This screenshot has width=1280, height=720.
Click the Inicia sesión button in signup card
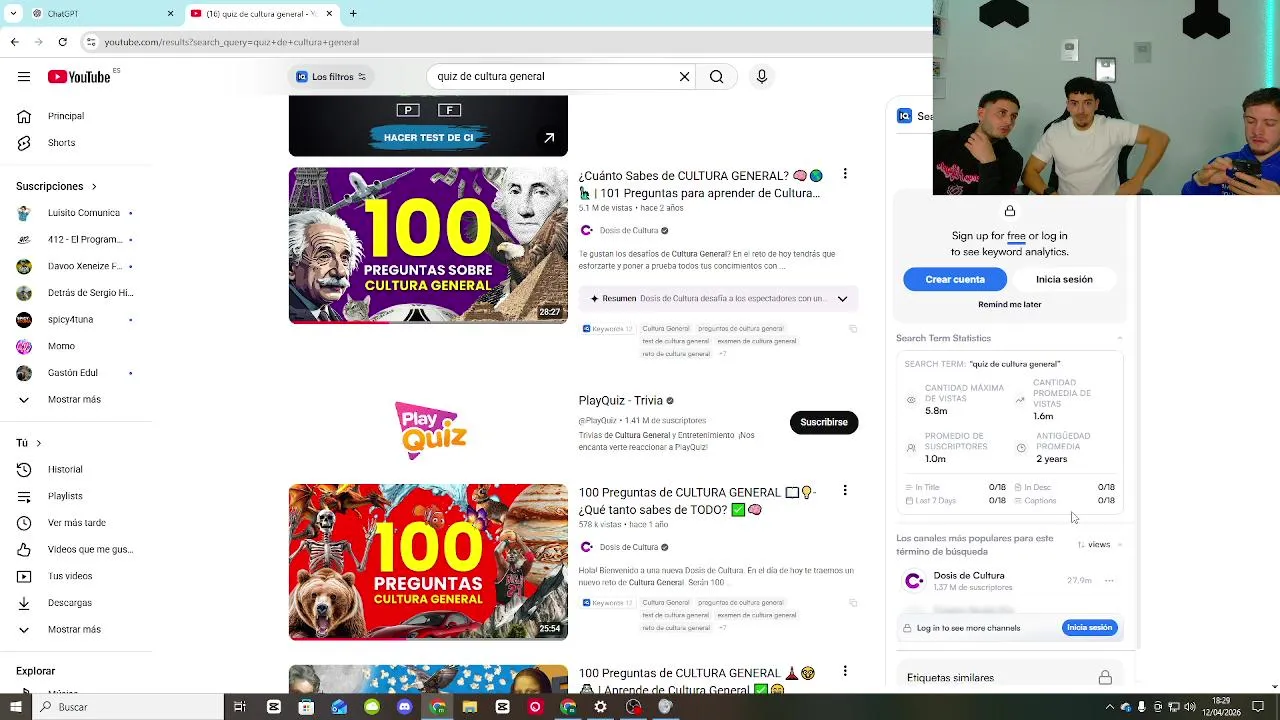[x=1064, y=280]
